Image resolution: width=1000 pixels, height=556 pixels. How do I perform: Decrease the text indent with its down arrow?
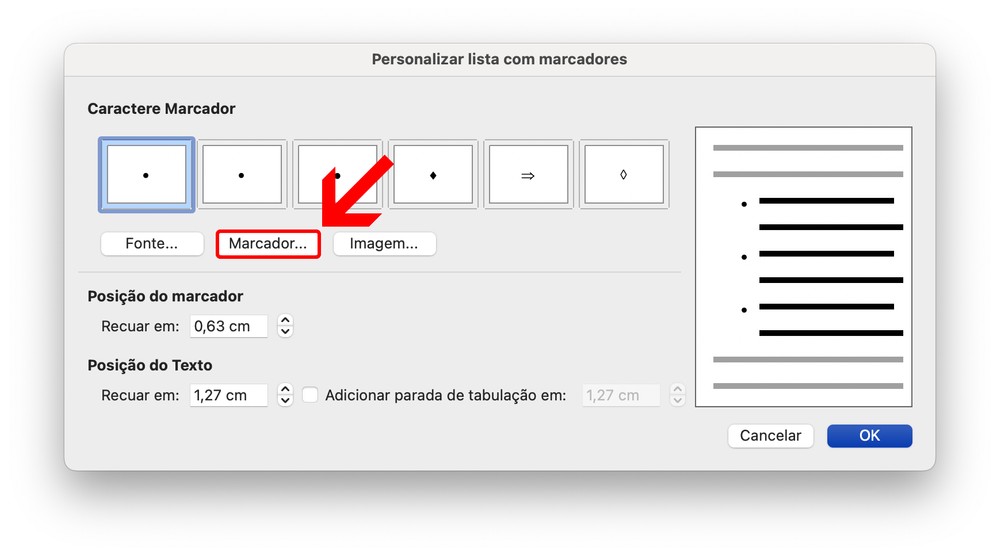click(x=285, y=400)
